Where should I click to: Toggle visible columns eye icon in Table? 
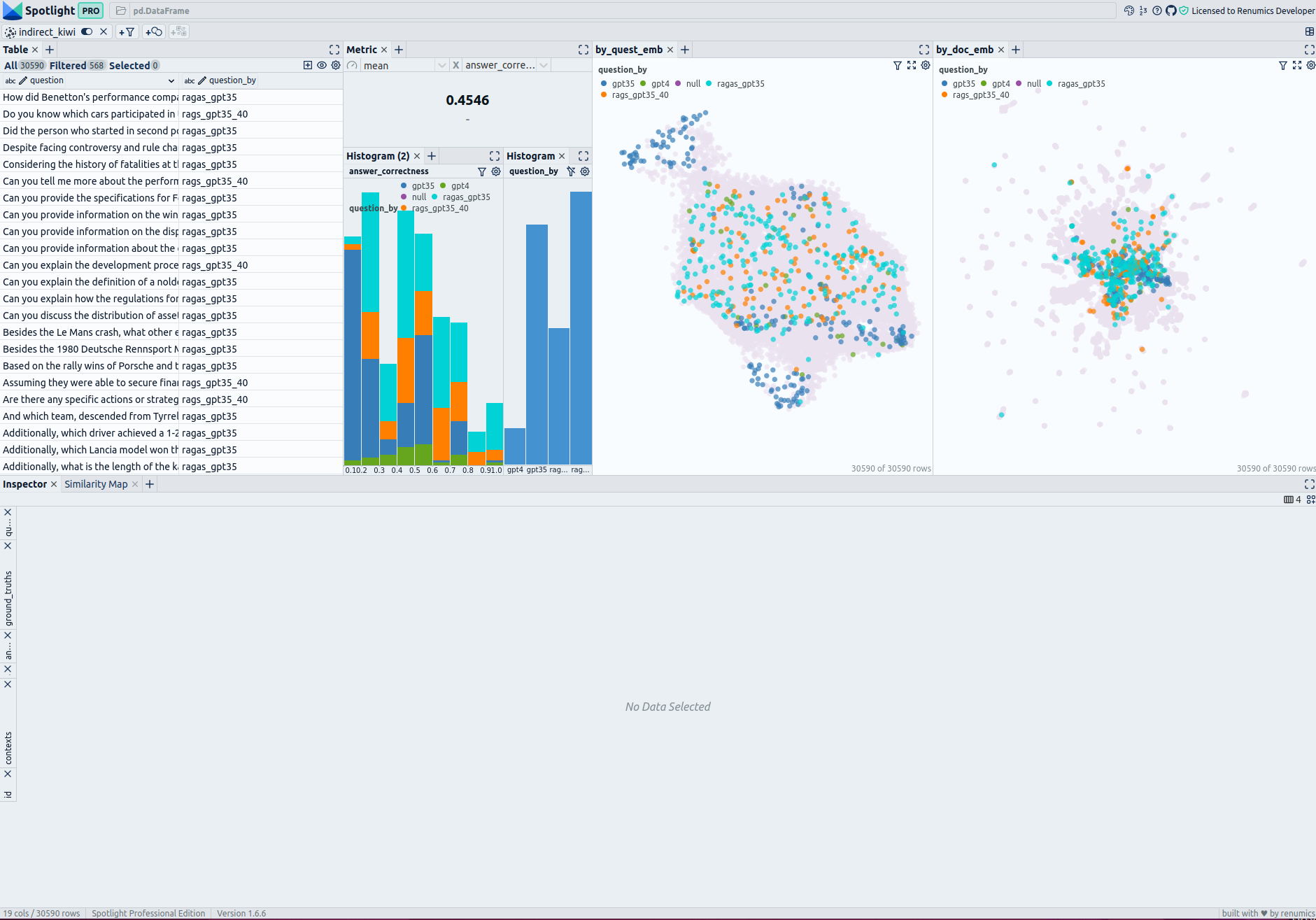point(322,65)
